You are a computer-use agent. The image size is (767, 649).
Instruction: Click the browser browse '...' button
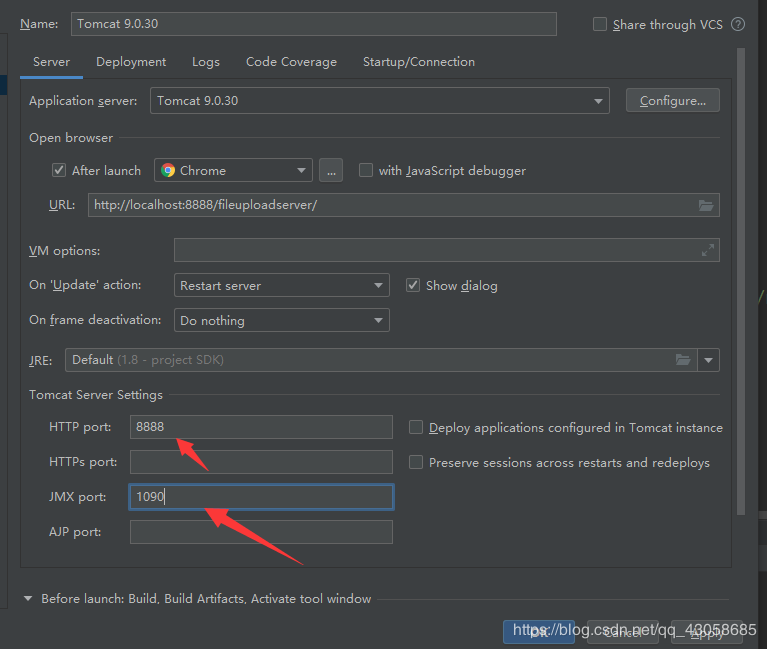coord(331,170)
